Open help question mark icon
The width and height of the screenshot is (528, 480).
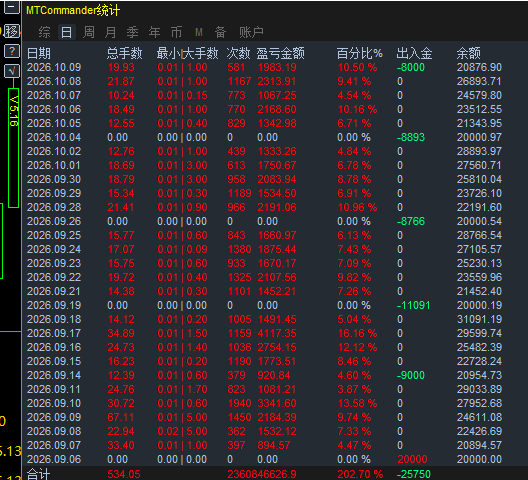tap(12, 51)
